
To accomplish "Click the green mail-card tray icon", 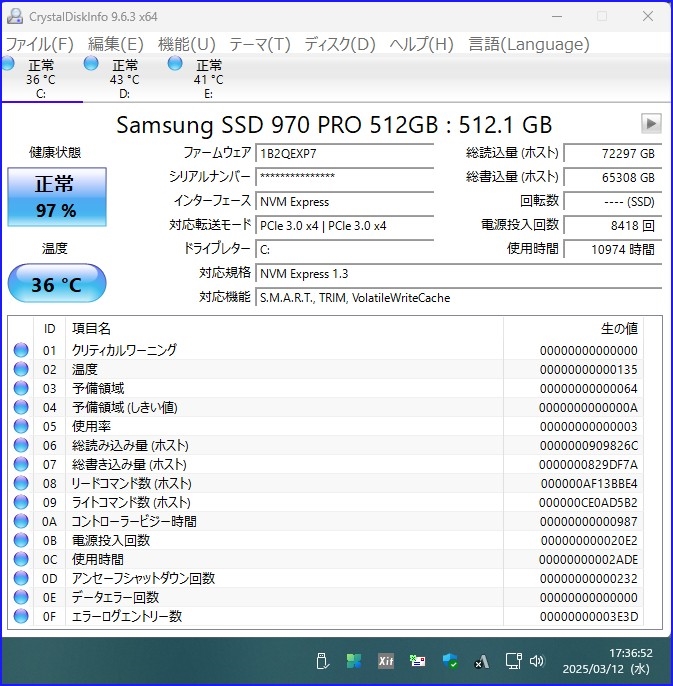I will pyautogui.click(x=417, y=661).
